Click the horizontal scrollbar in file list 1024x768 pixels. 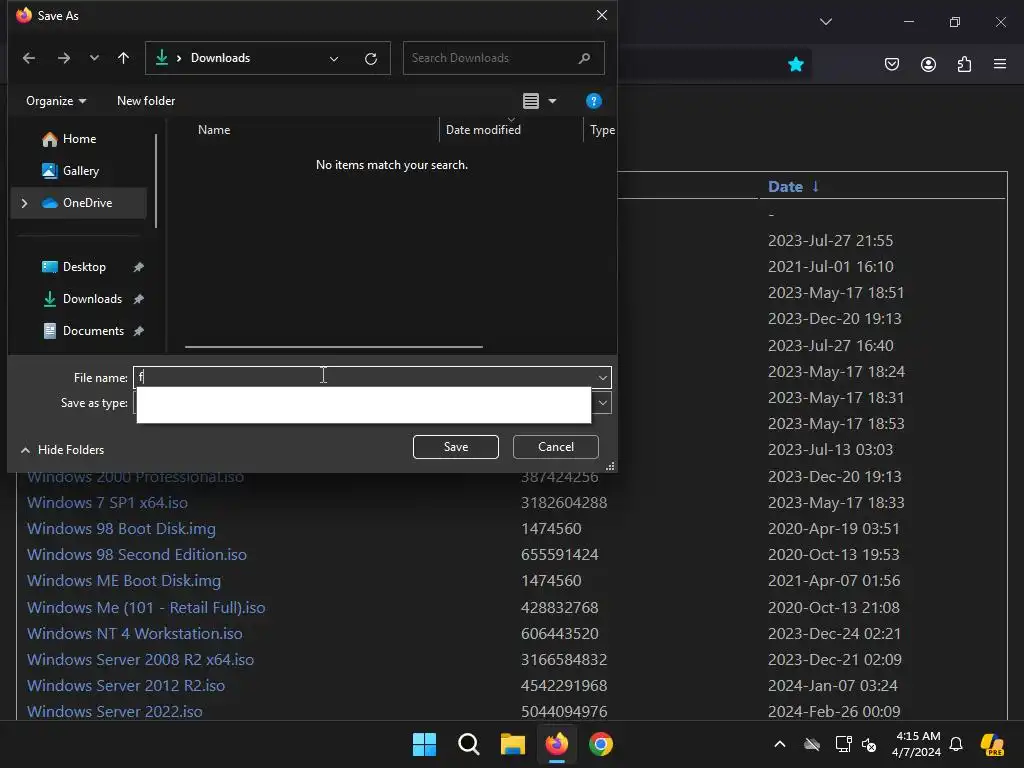coord(334,347)
